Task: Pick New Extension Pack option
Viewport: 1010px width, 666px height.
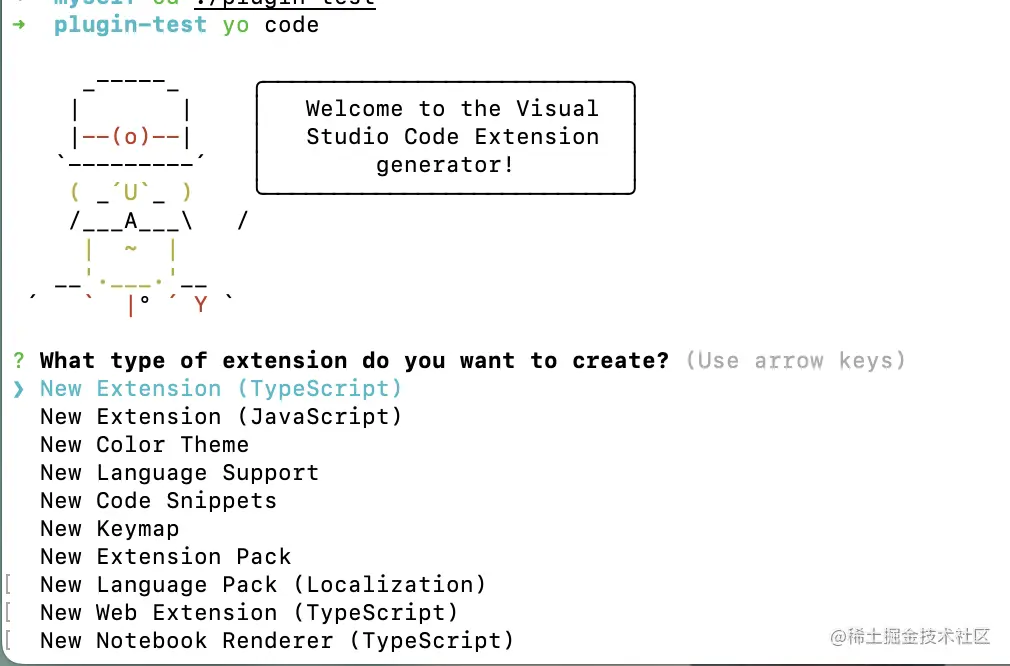Action: pos(166,557)
